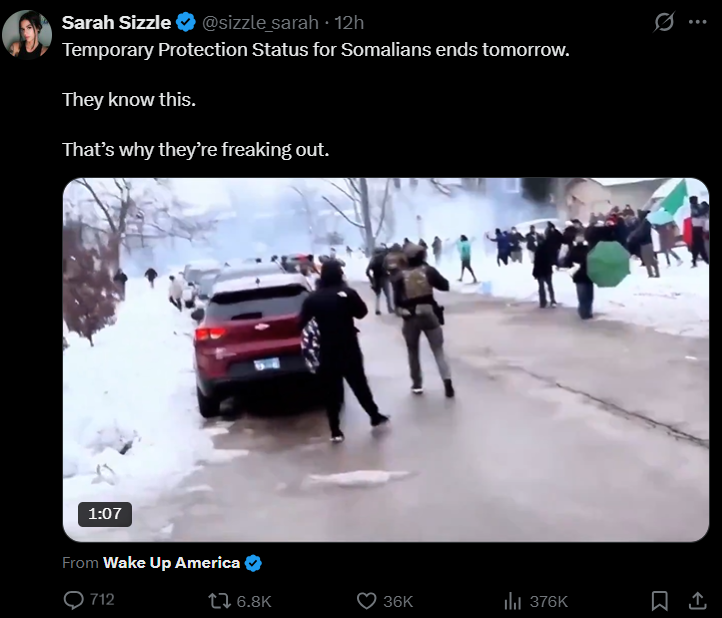Share post via upload arrow icon
The height and width of the screenshot is (618, 722).
[x=698, y=601]
